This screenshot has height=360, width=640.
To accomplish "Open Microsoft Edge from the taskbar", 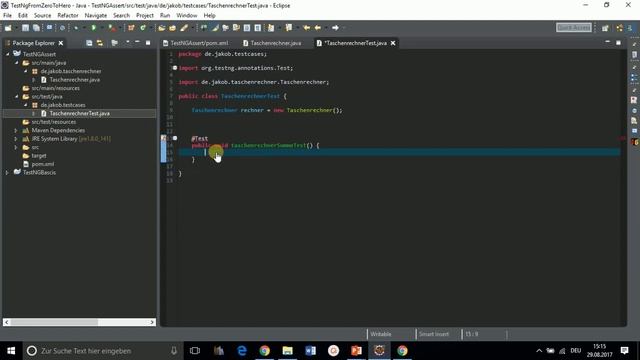I will point(242,351).
